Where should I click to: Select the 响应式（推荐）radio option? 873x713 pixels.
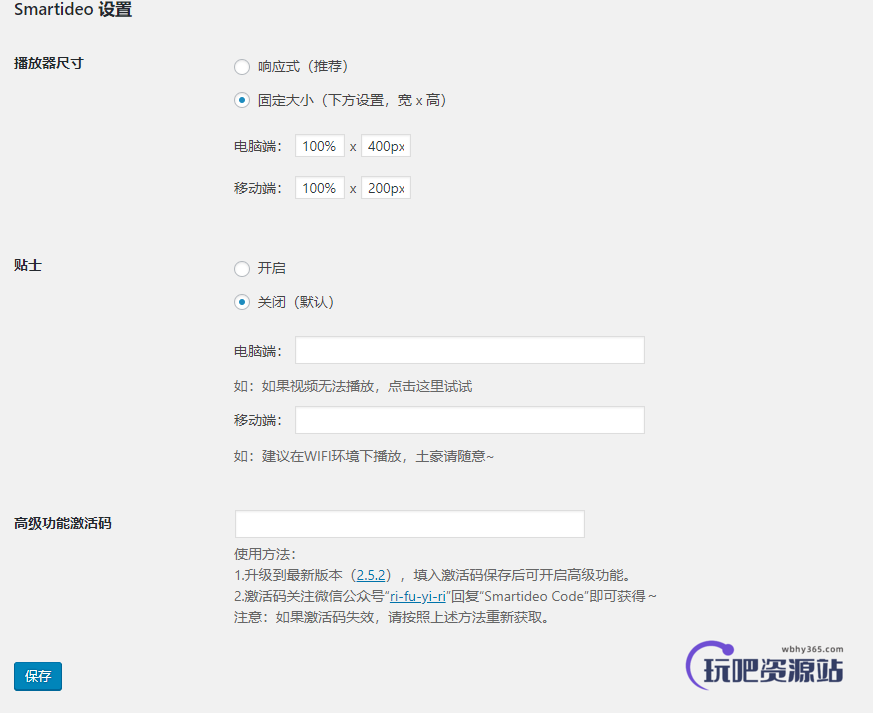point(242,67)
